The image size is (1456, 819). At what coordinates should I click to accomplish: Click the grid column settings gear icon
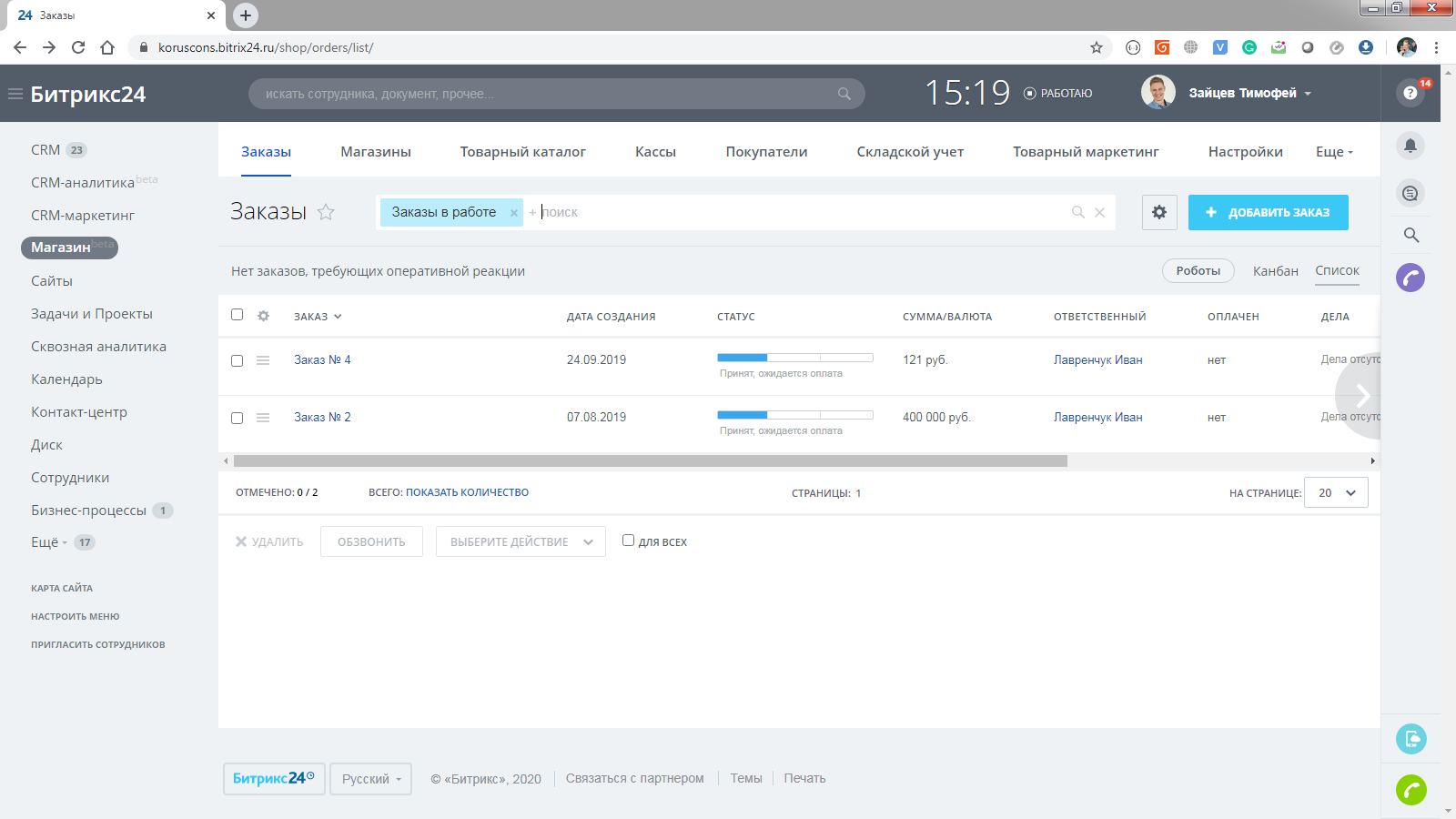(x=263, y=316)
